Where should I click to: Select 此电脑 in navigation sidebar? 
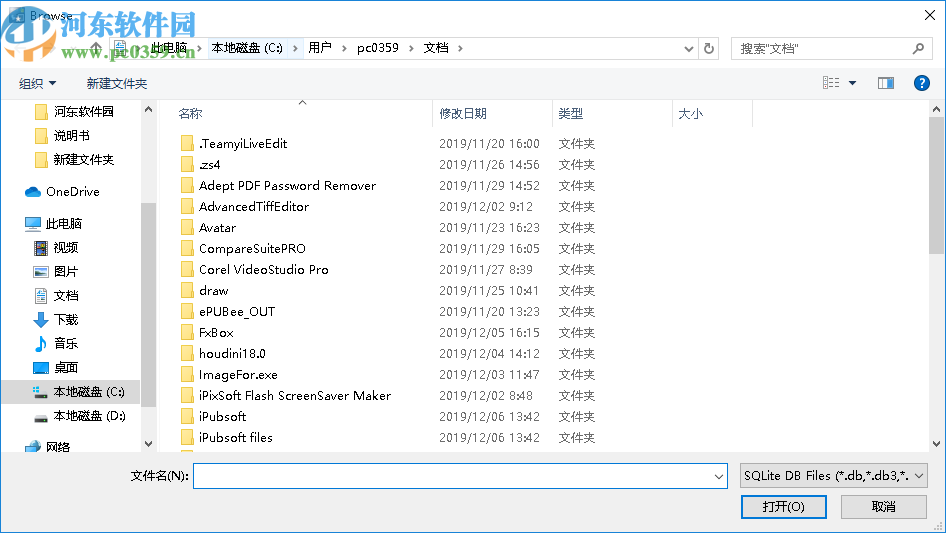click(x=53, y=224)
